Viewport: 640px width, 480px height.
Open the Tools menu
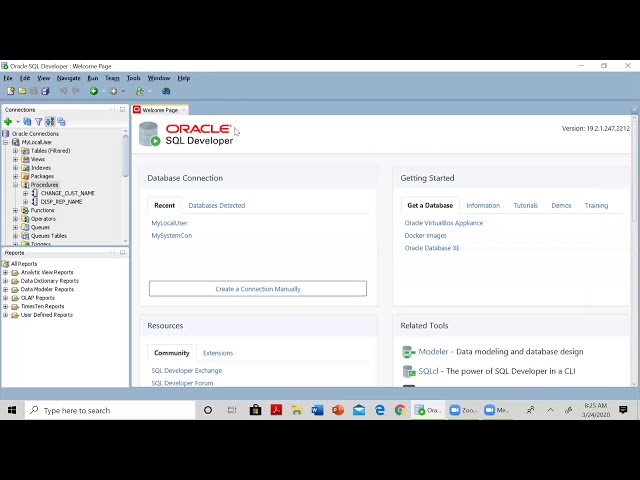click(133, 78)
